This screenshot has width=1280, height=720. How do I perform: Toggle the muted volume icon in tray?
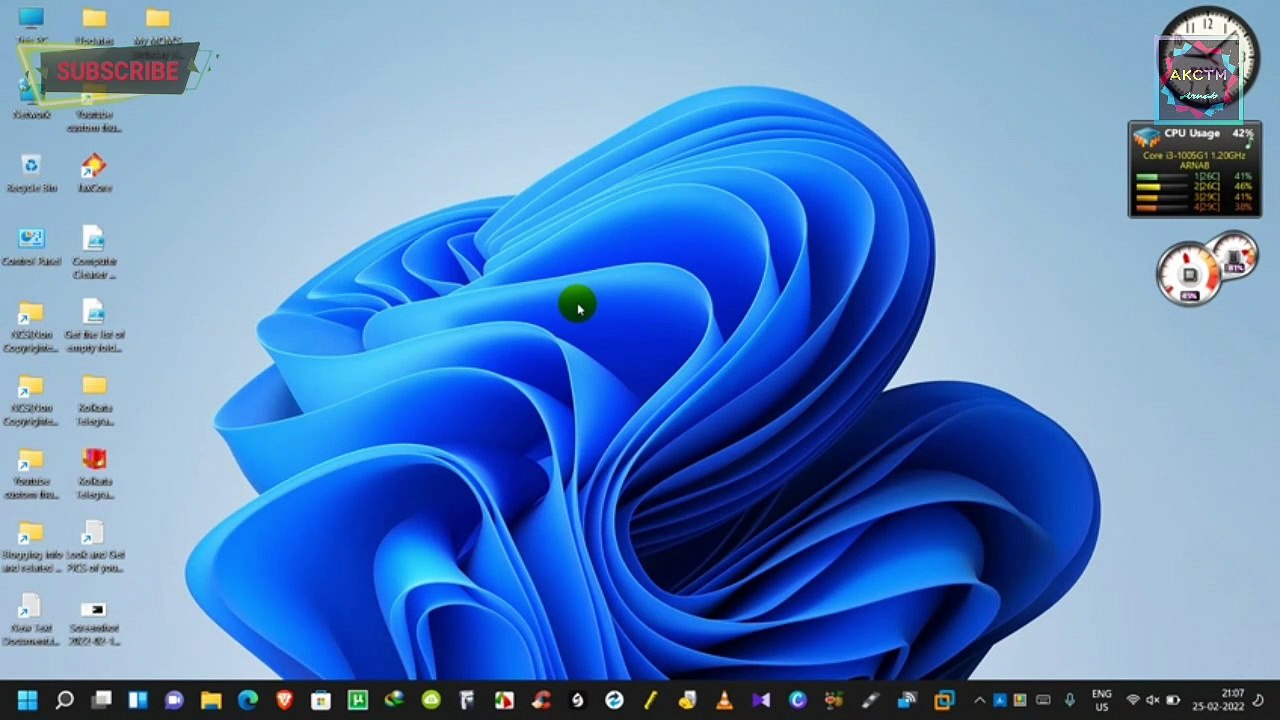pyautogui.click(x=1152, y=700)
